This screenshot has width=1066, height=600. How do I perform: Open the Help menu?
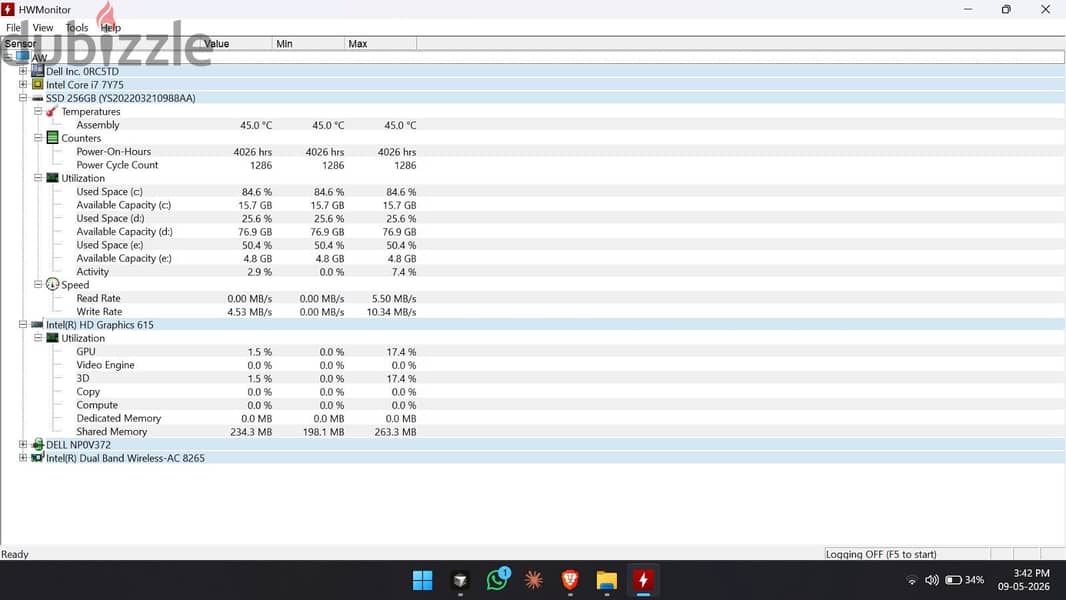click(111, 28)
